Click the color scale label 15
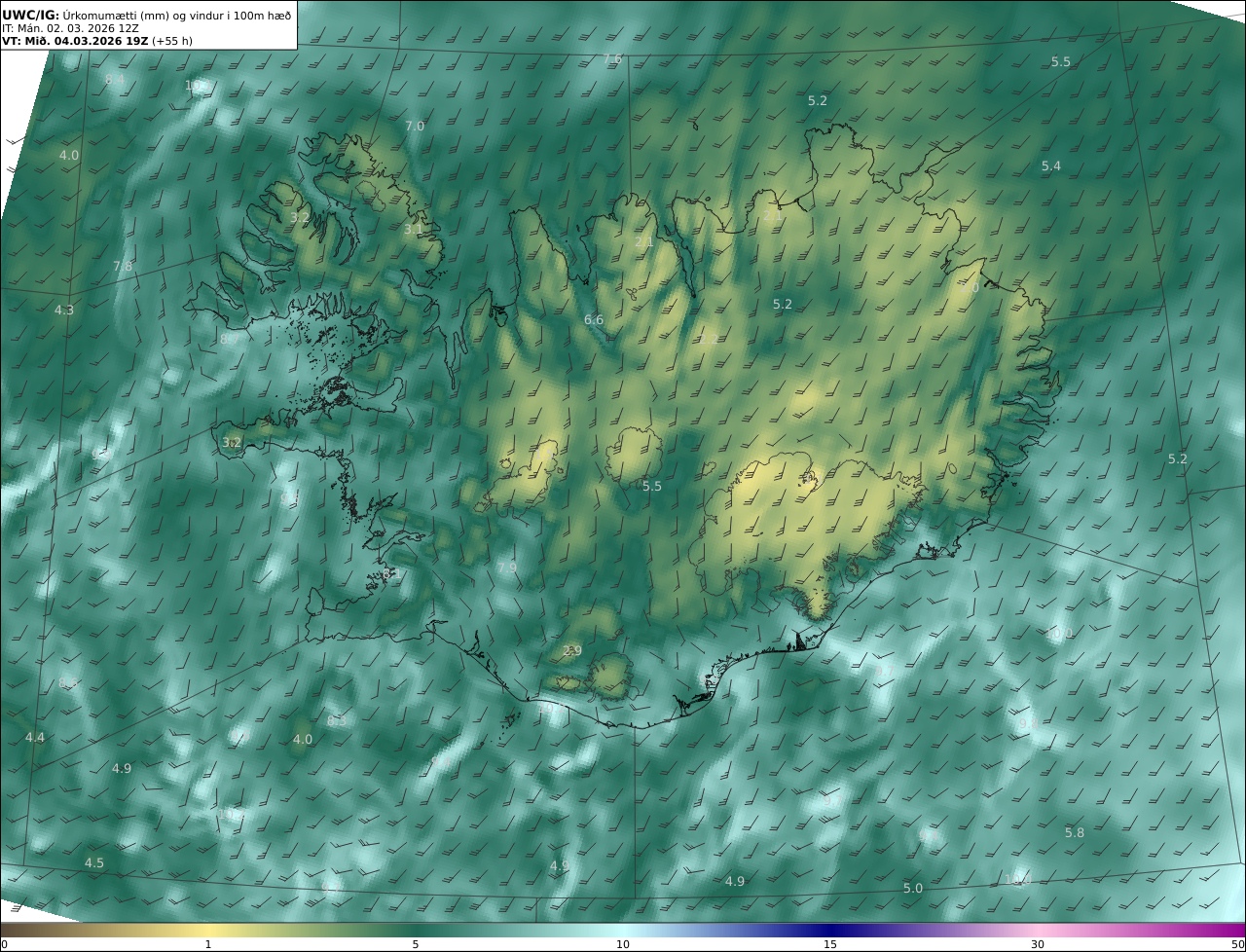 point(830,945)
